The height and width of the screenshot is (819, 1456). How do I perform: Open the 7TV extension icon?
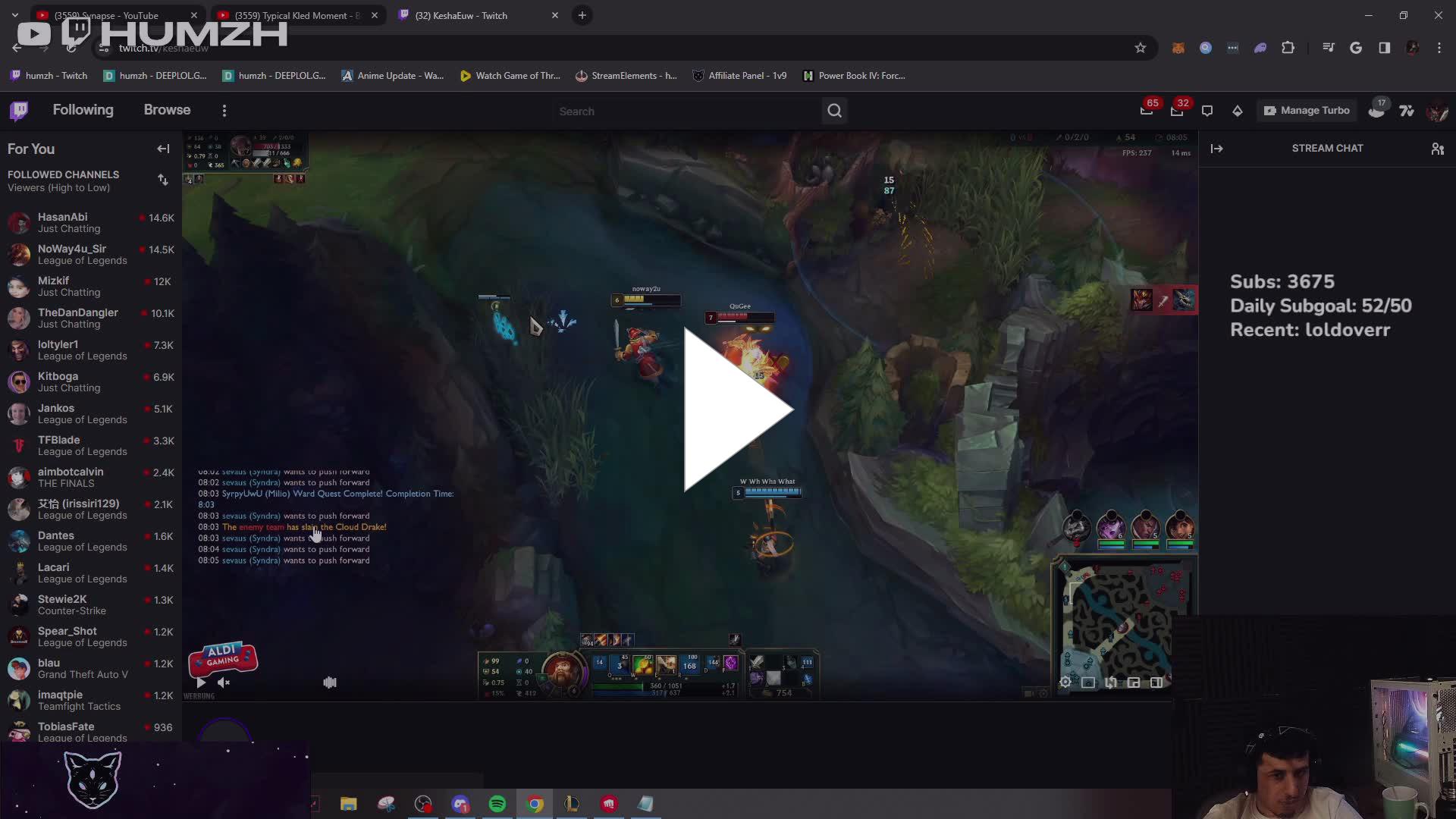1407,111
